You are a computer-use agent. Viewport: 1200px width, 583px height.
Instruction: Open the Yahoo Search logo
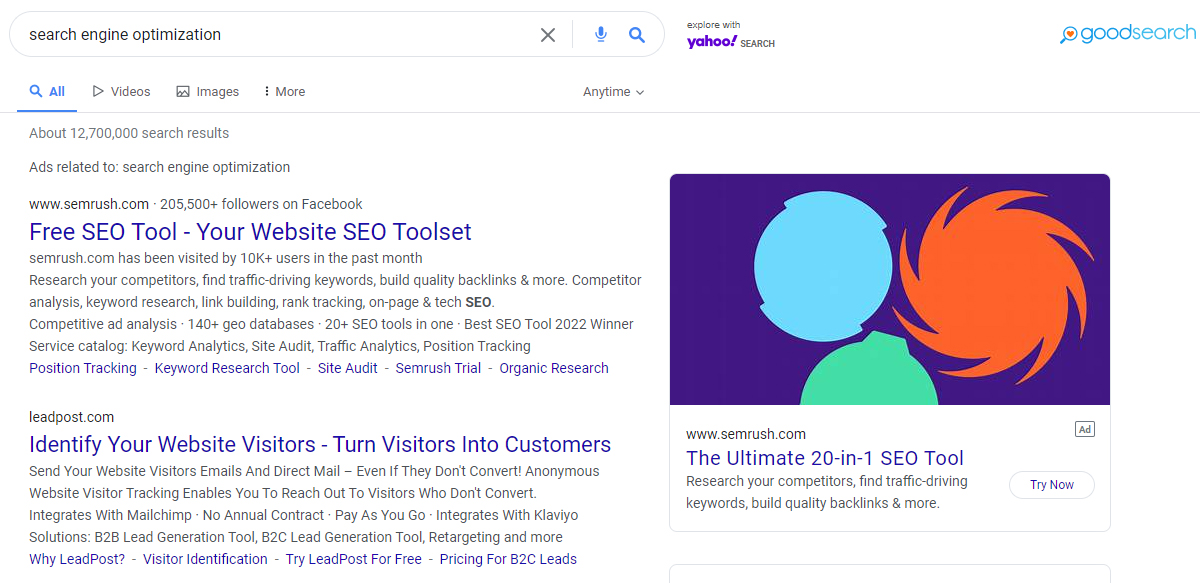click(731, 37)
